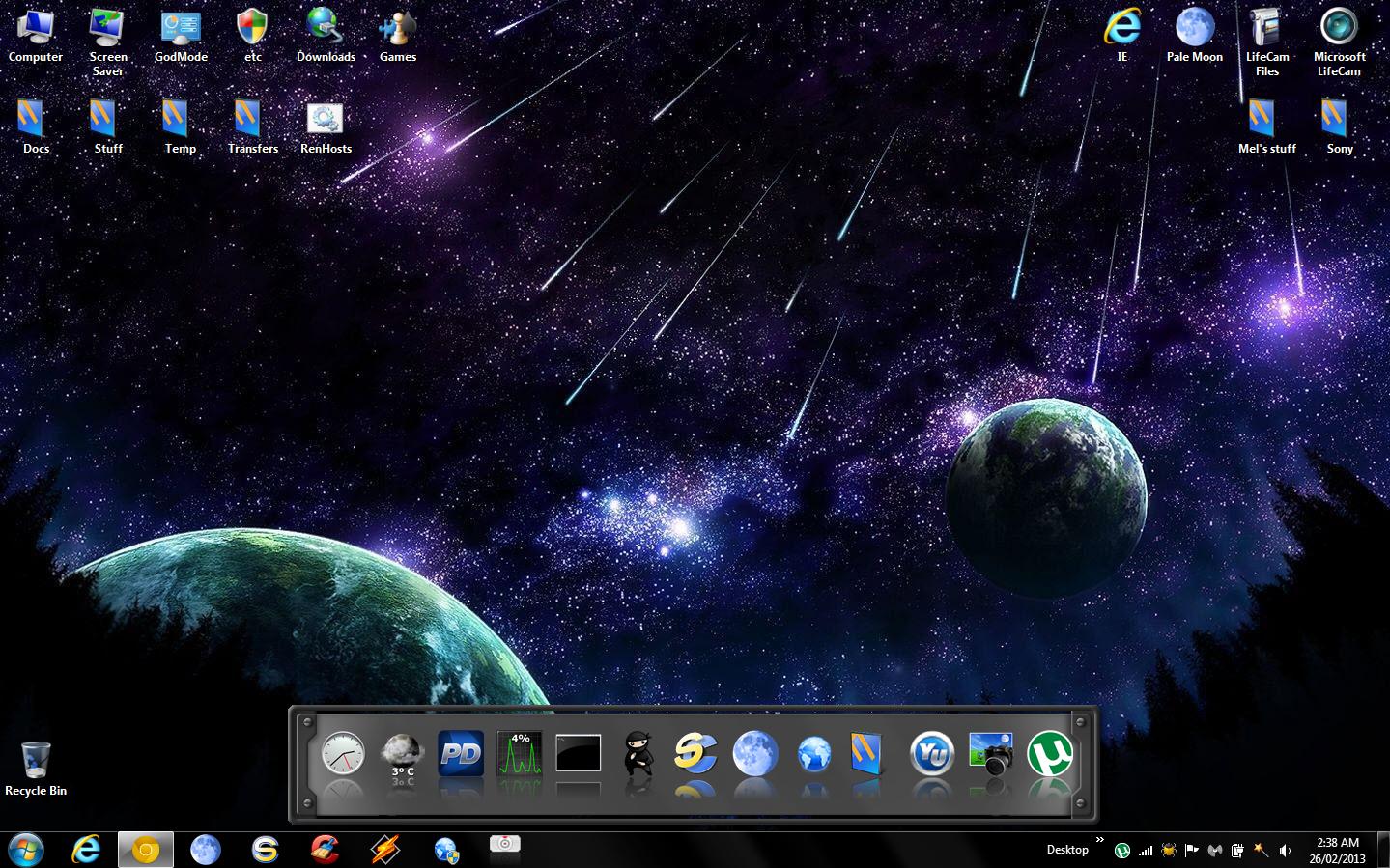Launch the Yu icon in the dock
This screenshot has width=1390, height=868.
click(932, 754)
